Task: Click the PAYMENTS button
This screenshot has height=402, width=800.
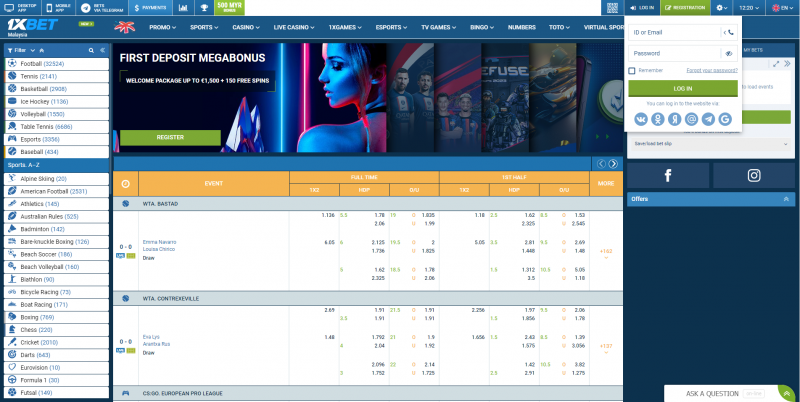Action: [149, 8]
